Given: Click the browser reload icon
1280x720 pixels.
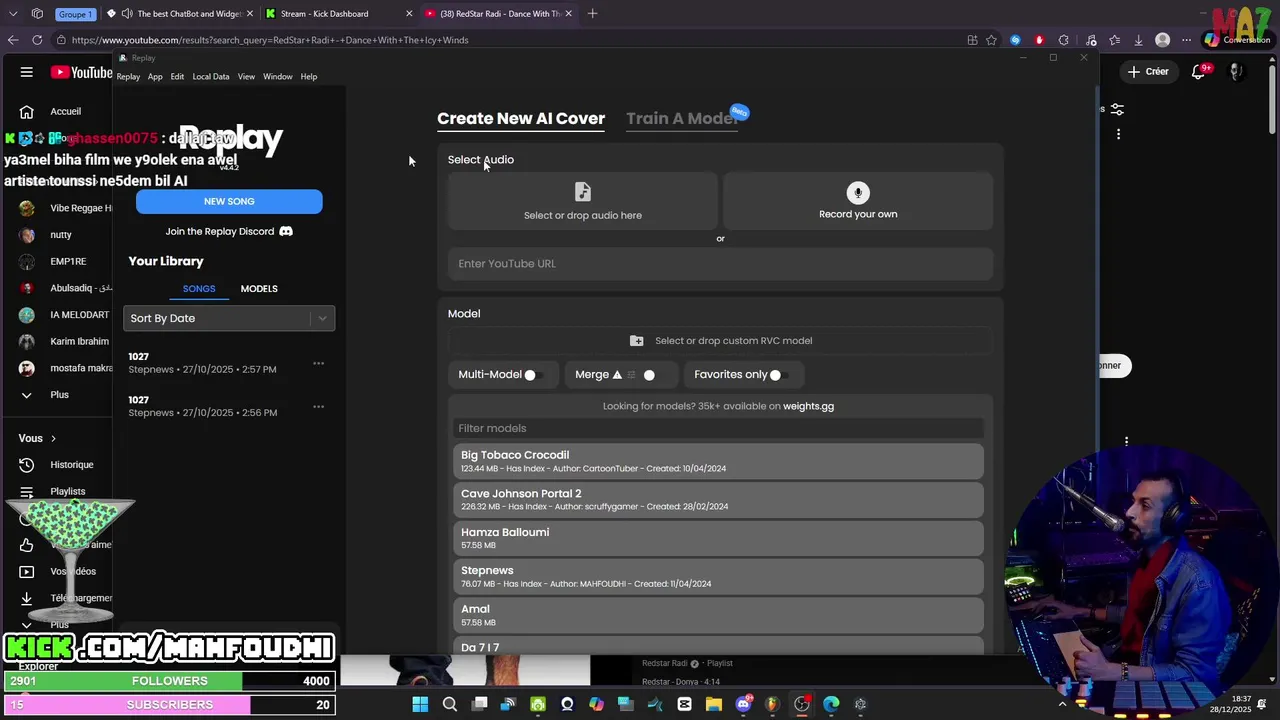Looking at the screenshot, I should 37,40.
